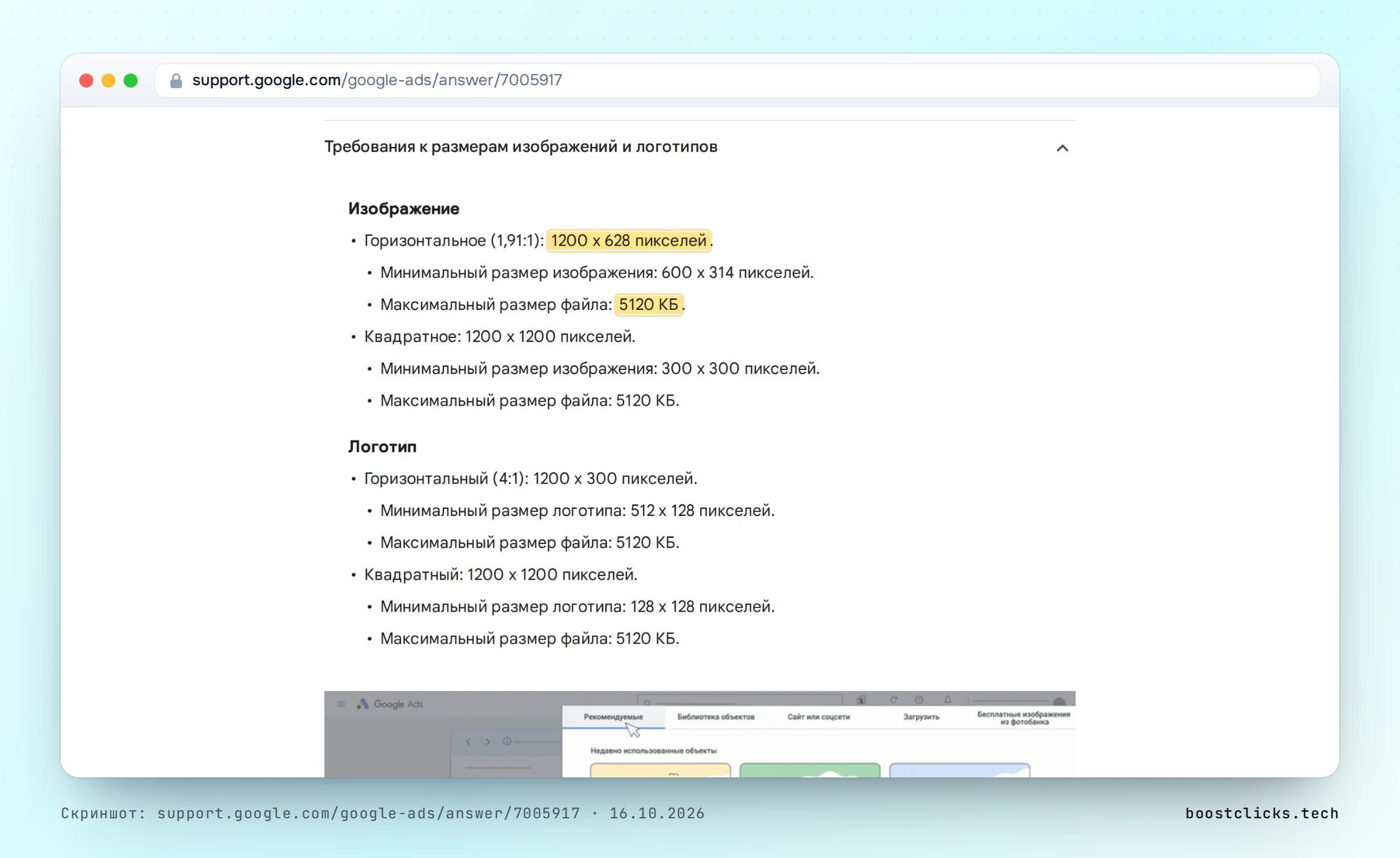Click the lock icon in the address bar
Screen dimensions: 1400x858
176,81
